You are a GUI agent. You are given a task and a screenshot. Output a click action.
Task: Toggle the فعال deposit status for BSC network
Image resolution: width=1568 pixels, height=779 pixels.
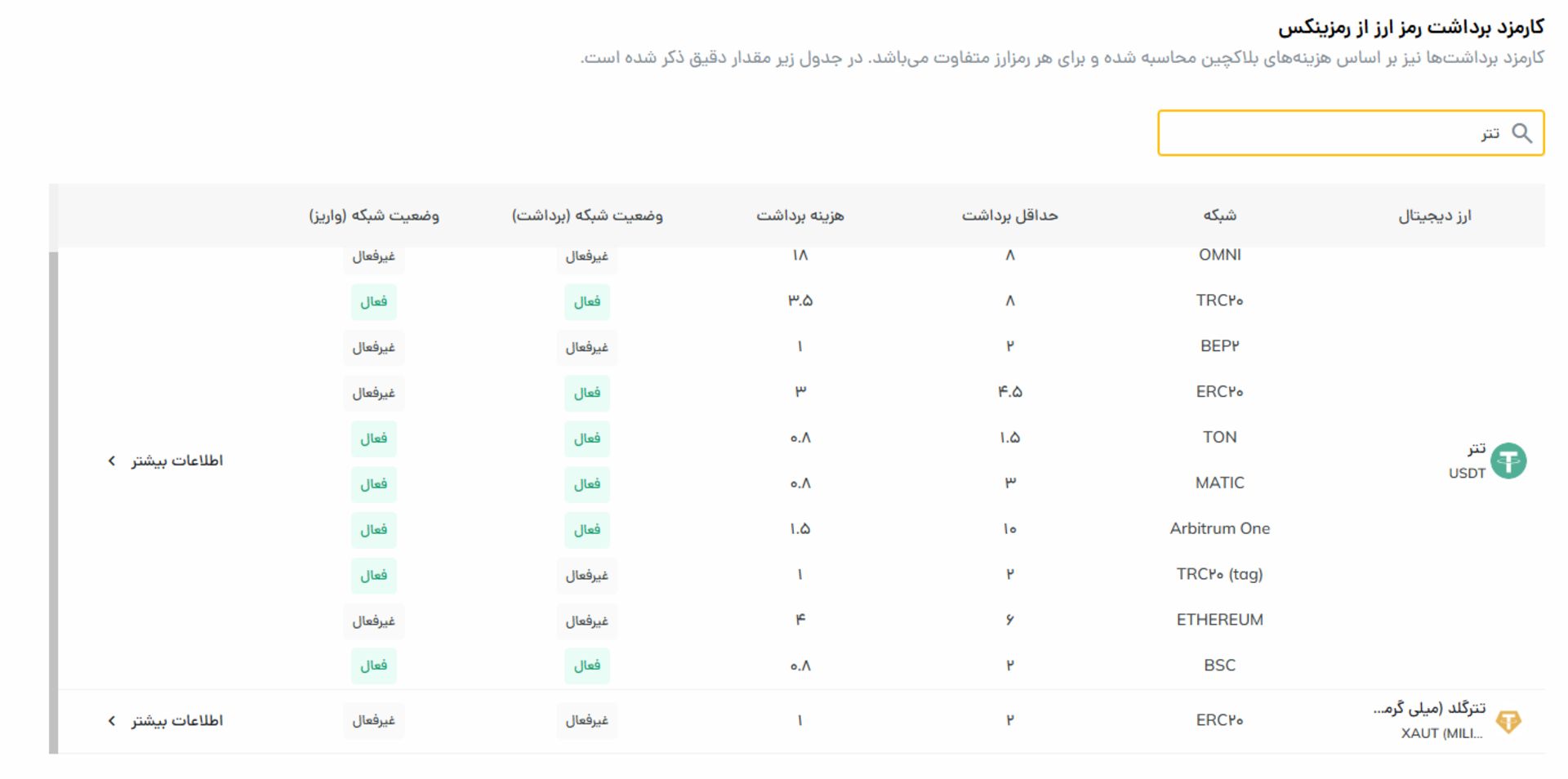tap(373, 665)
